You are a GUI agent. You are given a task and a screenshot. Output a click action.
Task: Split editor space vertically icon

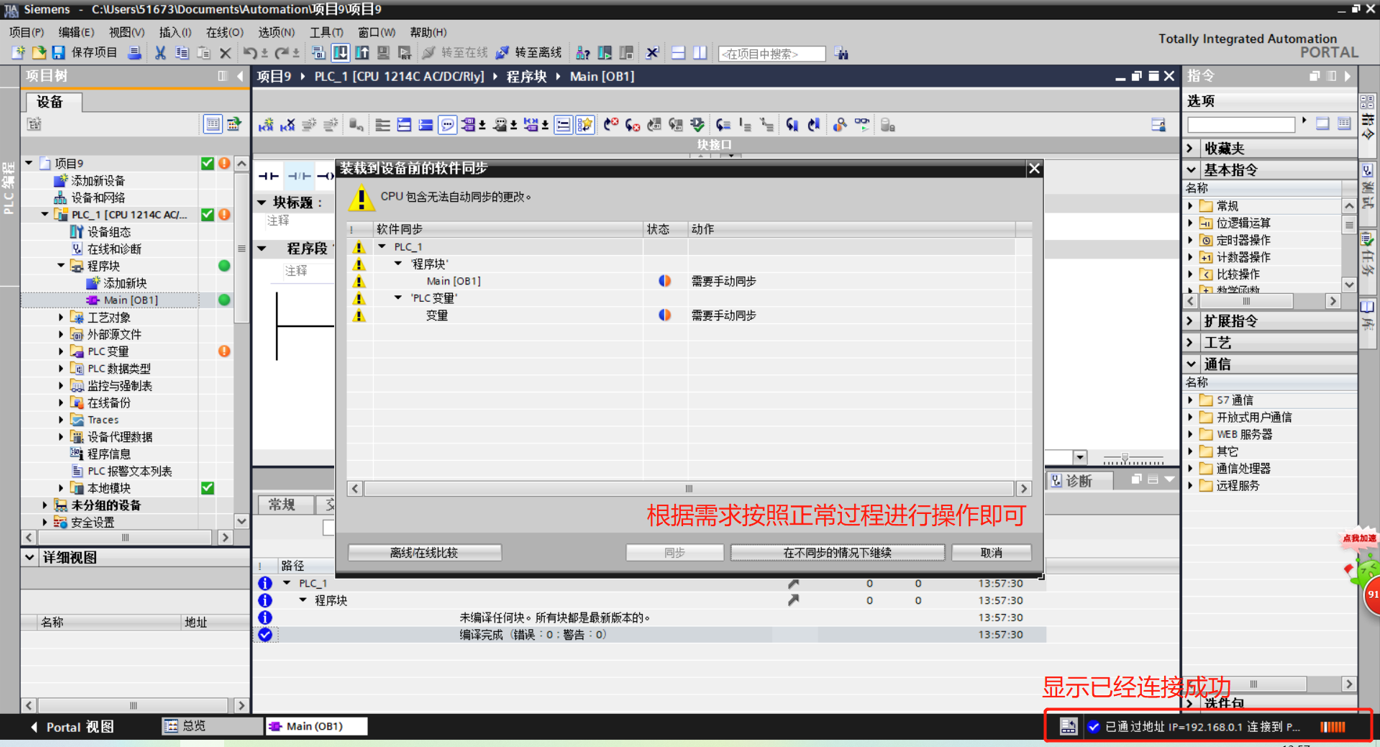pyautogui.click(x=700, y=53)
